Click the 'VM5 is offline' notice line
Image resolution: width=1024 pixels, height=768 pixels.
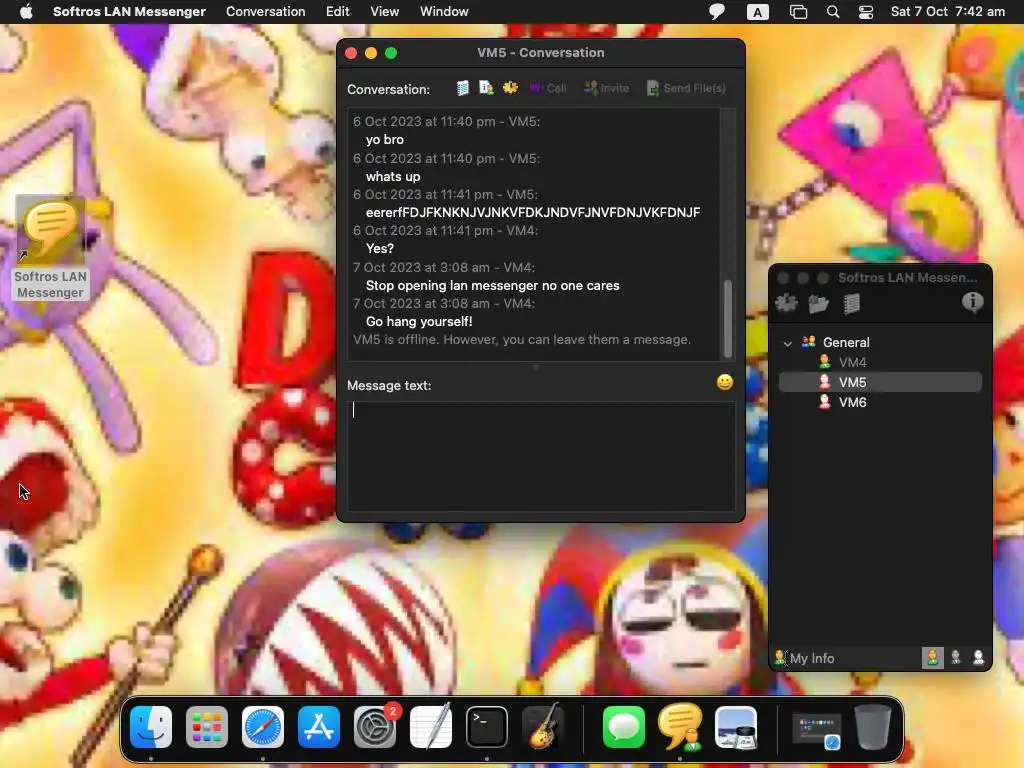pyautogui.click(x=522, y=340)
